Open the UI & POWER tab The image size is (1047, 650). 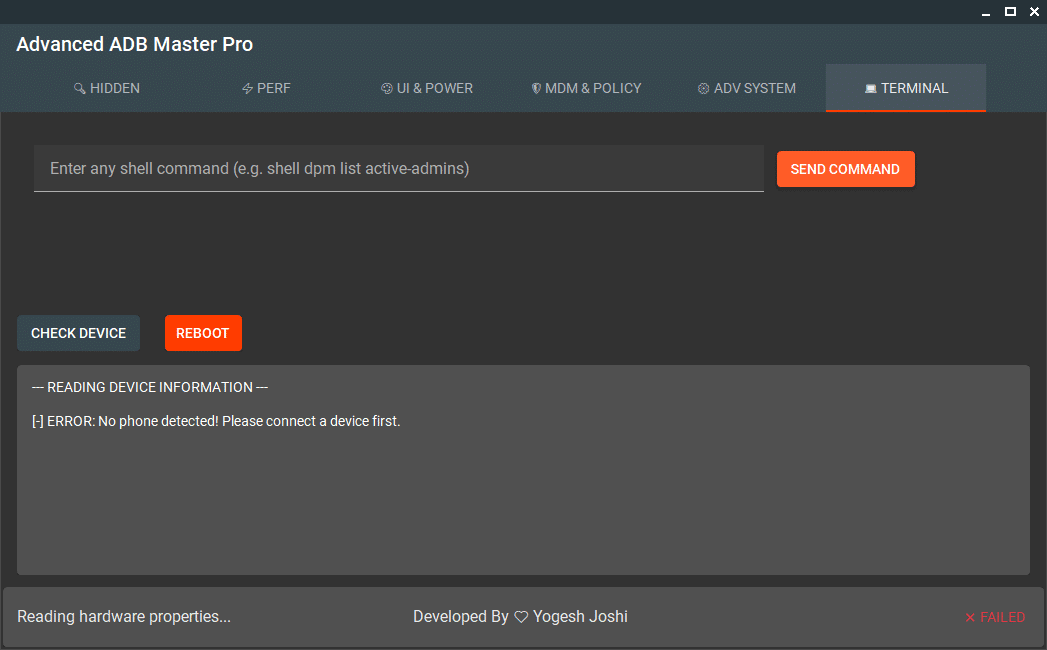[x=426, y=88]
